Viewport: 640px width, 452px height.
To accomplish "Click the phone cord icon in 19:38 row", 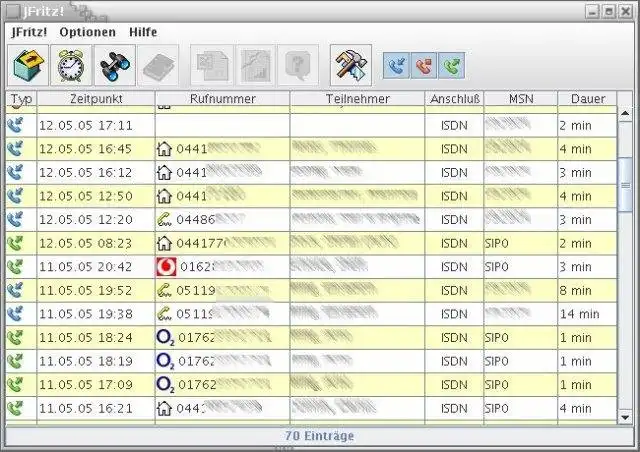I will (x=164, y=314).
